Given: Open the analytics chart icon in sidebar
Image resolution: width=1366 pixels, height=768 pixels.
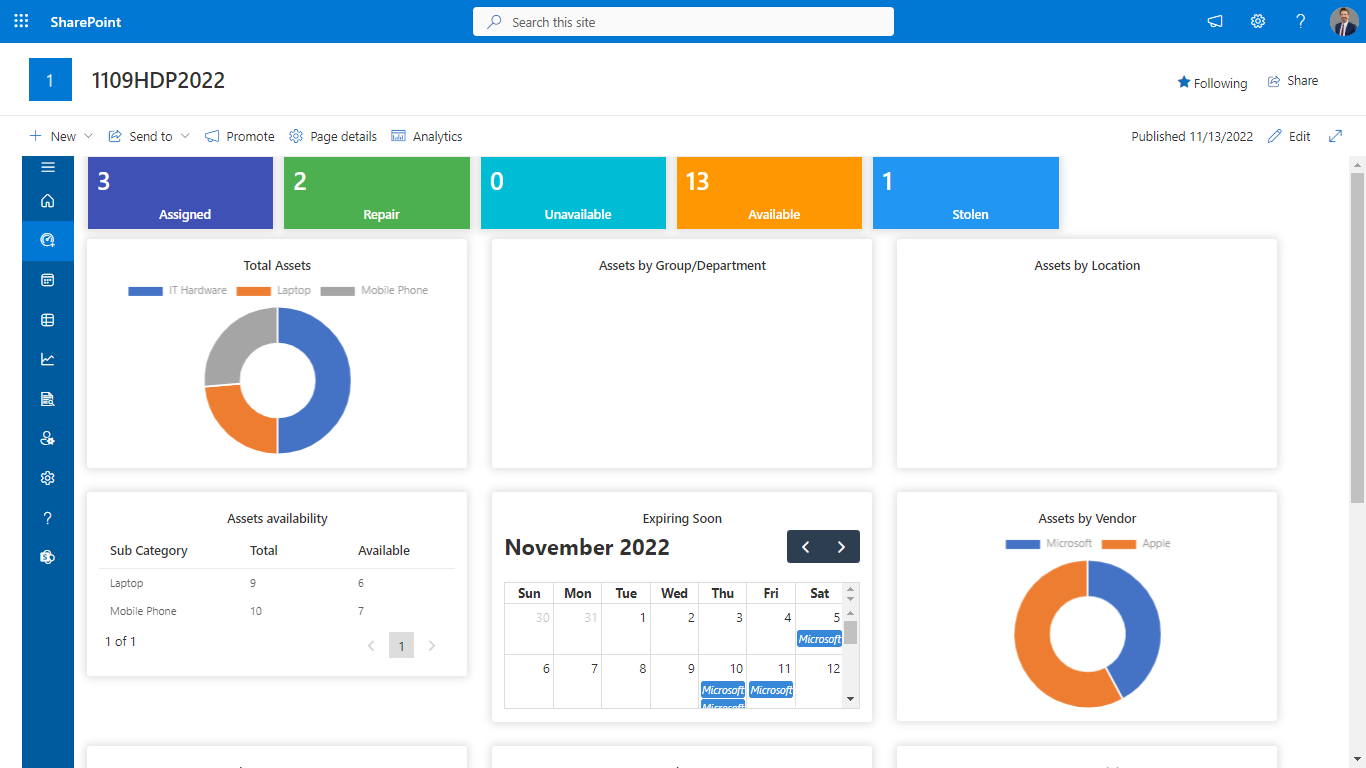Looking at the screenshot, I should [x=47, y=359].
